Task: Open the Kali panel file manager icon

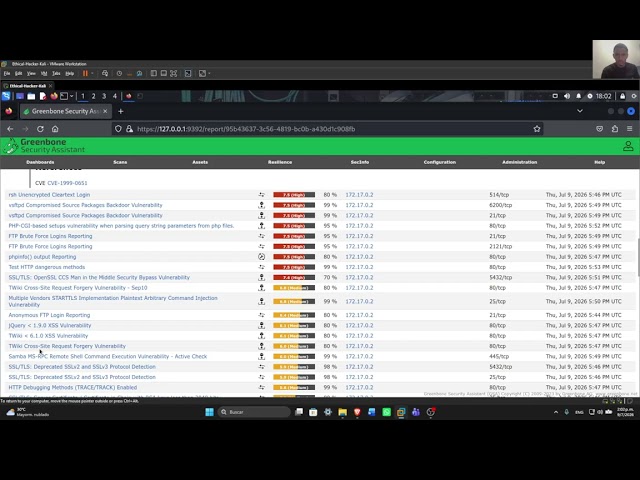Action: point(31,96)
